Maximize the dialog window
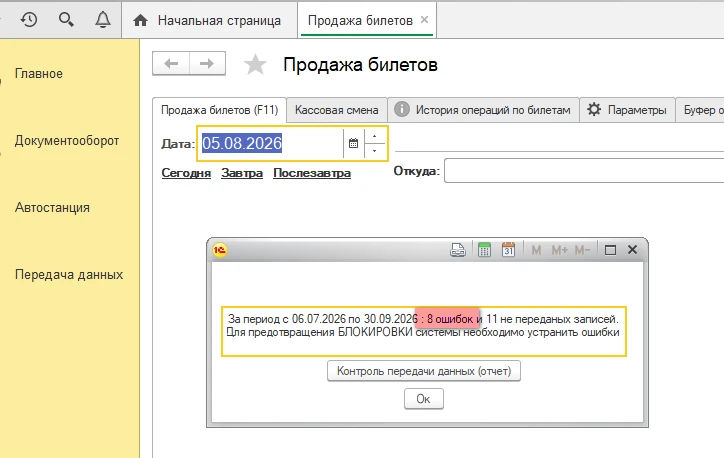724x458 pixels. click(610, 250)
